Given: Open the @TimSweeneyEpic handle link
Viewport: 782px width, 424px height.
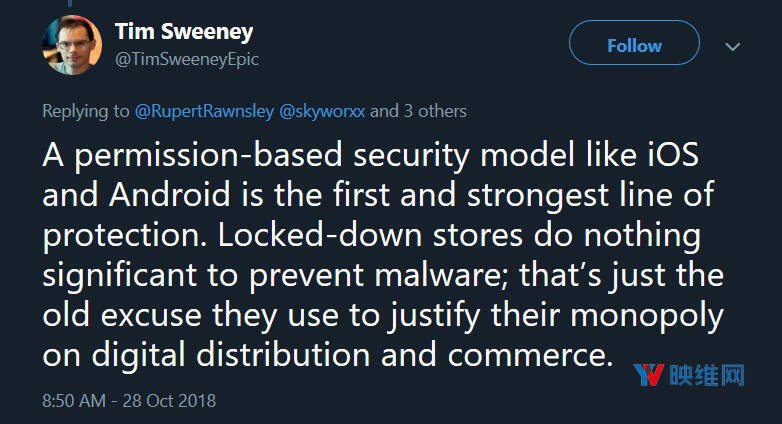Looking at the screenshot, I should [187, 59].
